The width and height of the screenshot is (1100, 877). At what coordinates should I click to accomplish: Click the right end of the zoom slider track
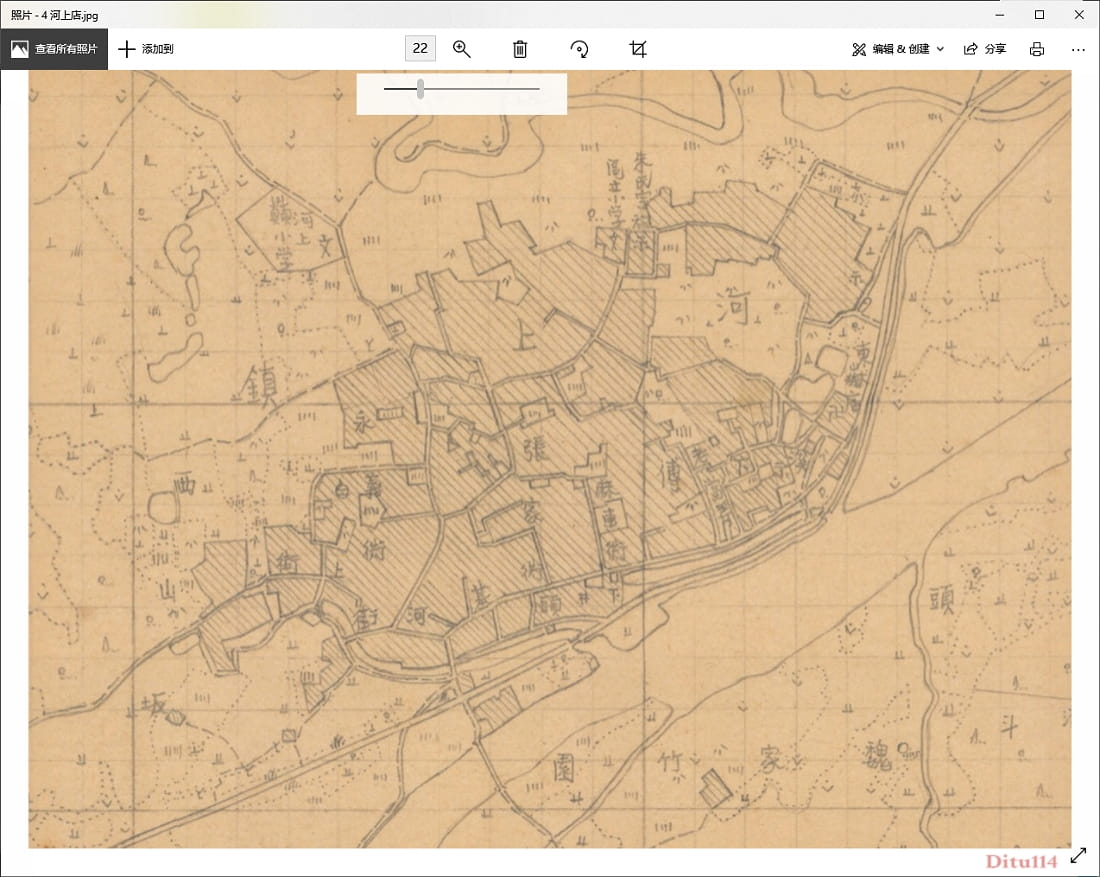[x=538, y=89]
